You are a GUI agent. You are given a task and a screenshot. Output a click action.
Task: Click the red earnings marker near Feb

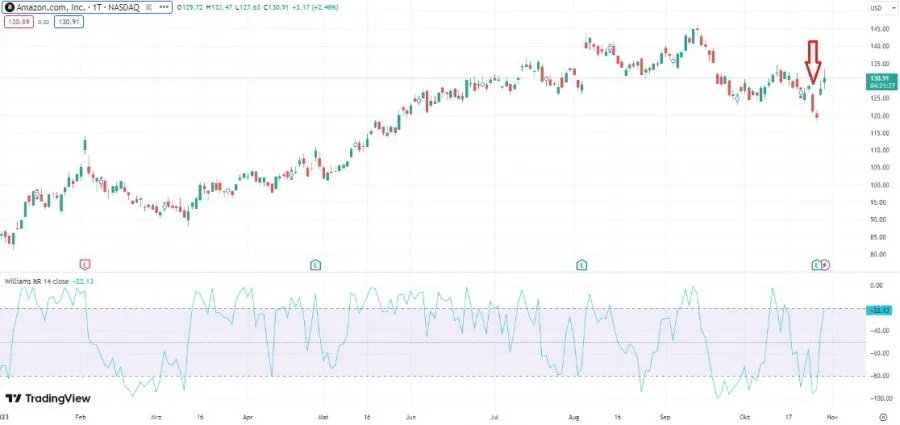point(85,265)
